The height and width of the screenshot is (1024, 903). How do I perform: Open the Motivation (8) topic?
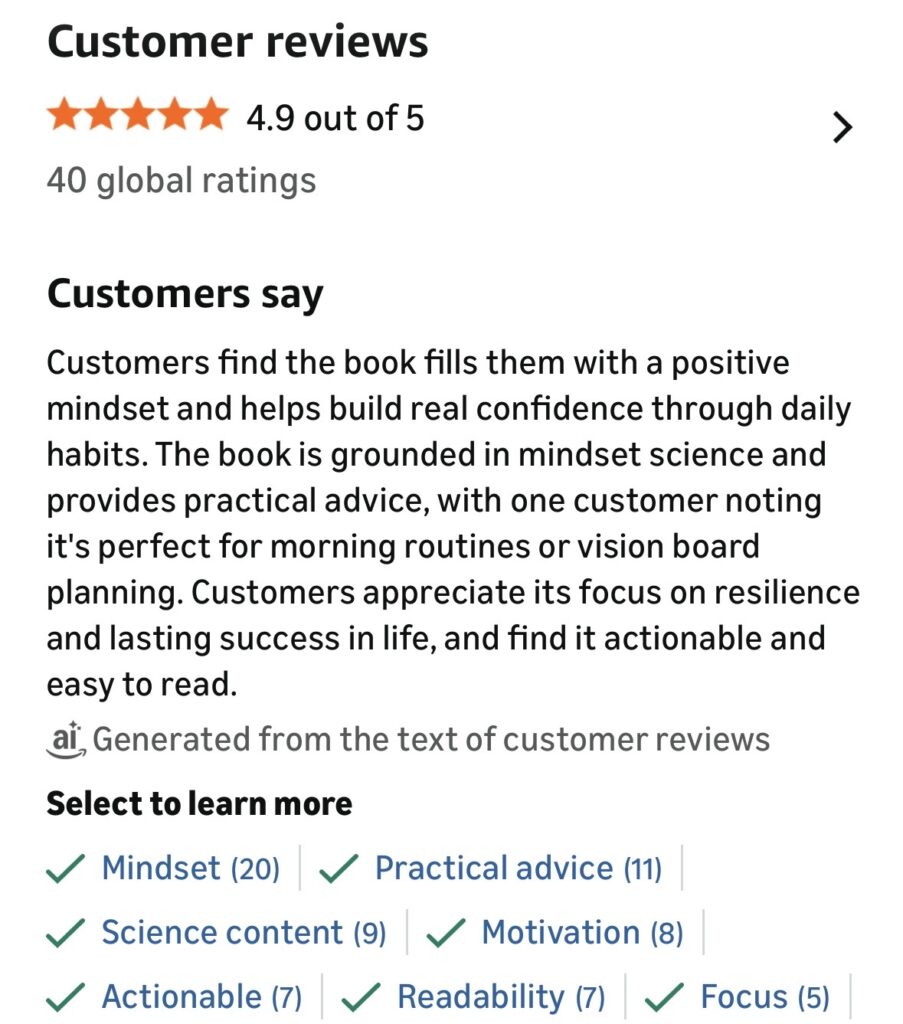582,933
